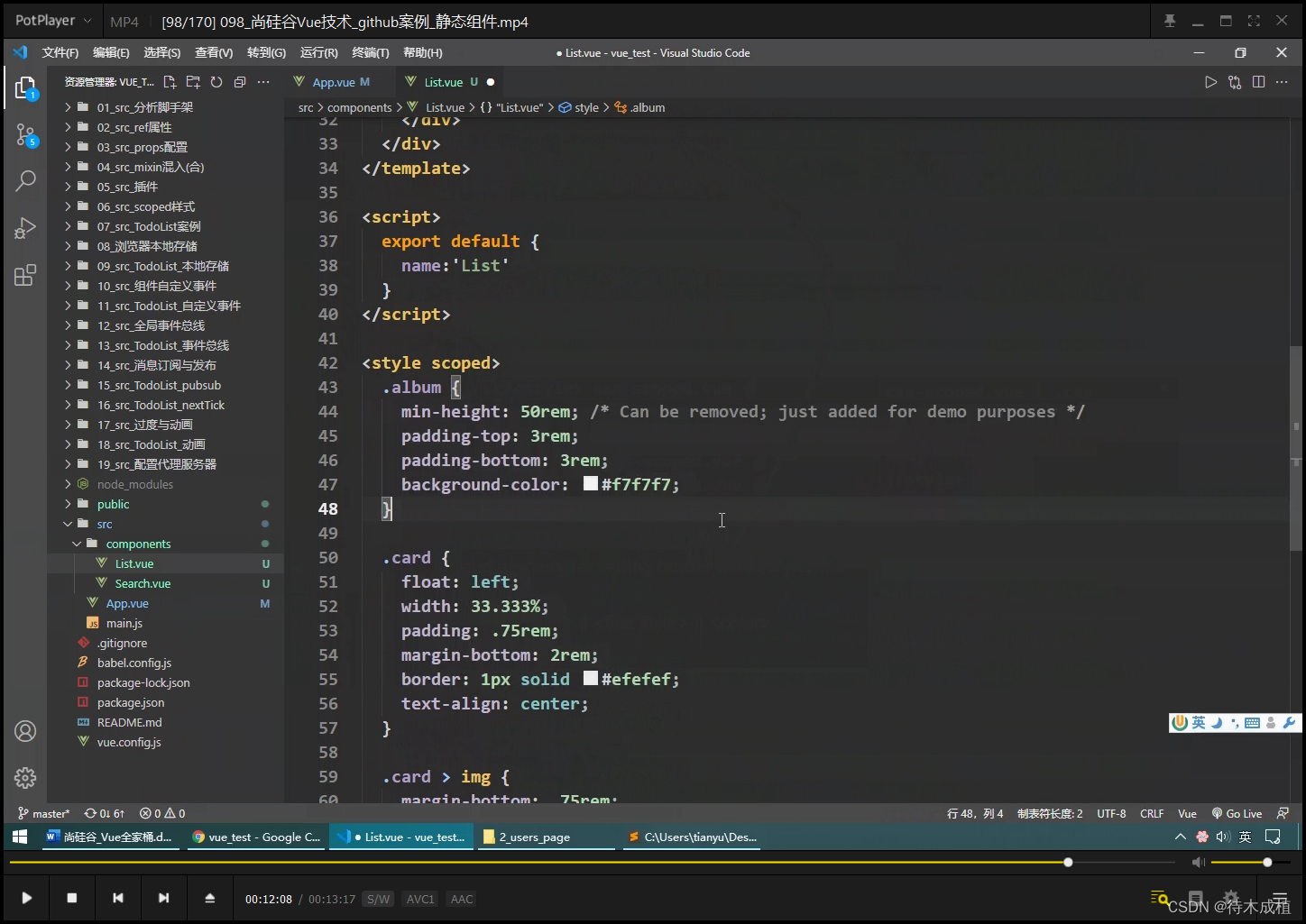Collapse all folders in explorer
This screenshot has width=1306, height=924.
(240, 82)
